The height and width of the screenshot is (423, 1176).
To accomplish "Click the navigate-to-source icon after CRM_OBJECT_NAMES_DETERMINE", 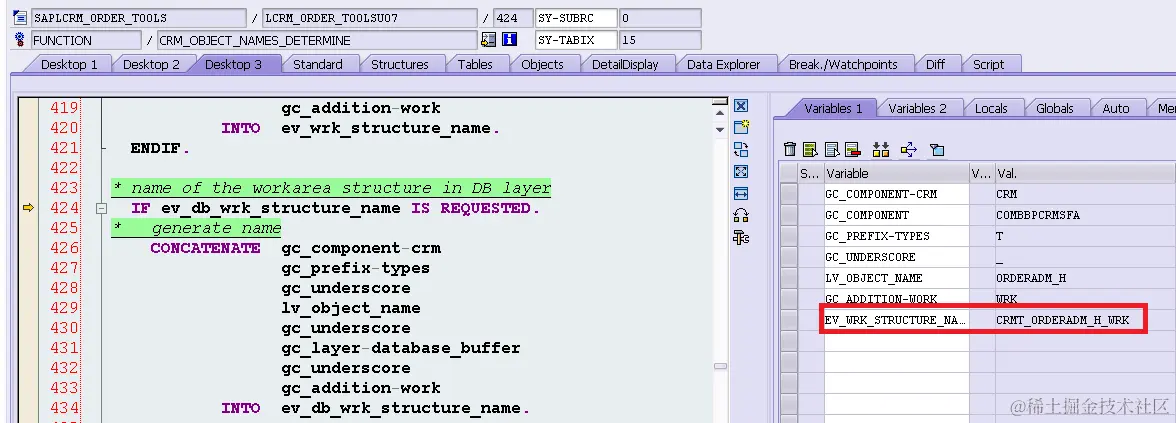I will (x=488, y=40).
